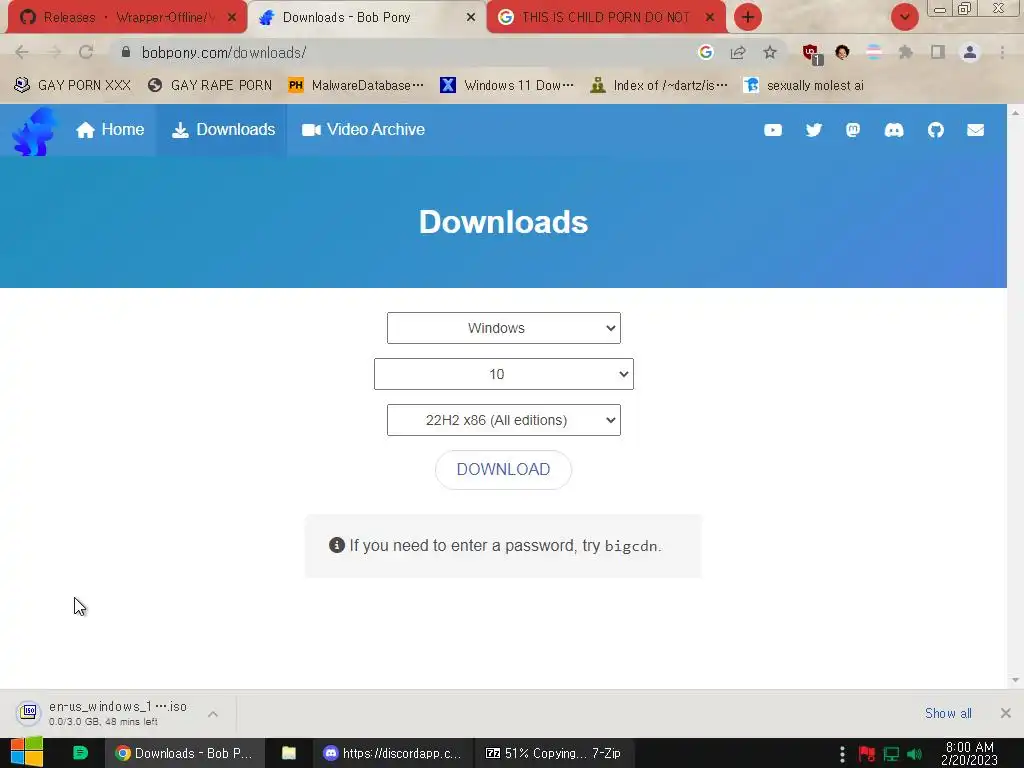Visit the Bob Pony YouTube channel
Viewport: 1024px width, 768px height.
tap(773, 130)
